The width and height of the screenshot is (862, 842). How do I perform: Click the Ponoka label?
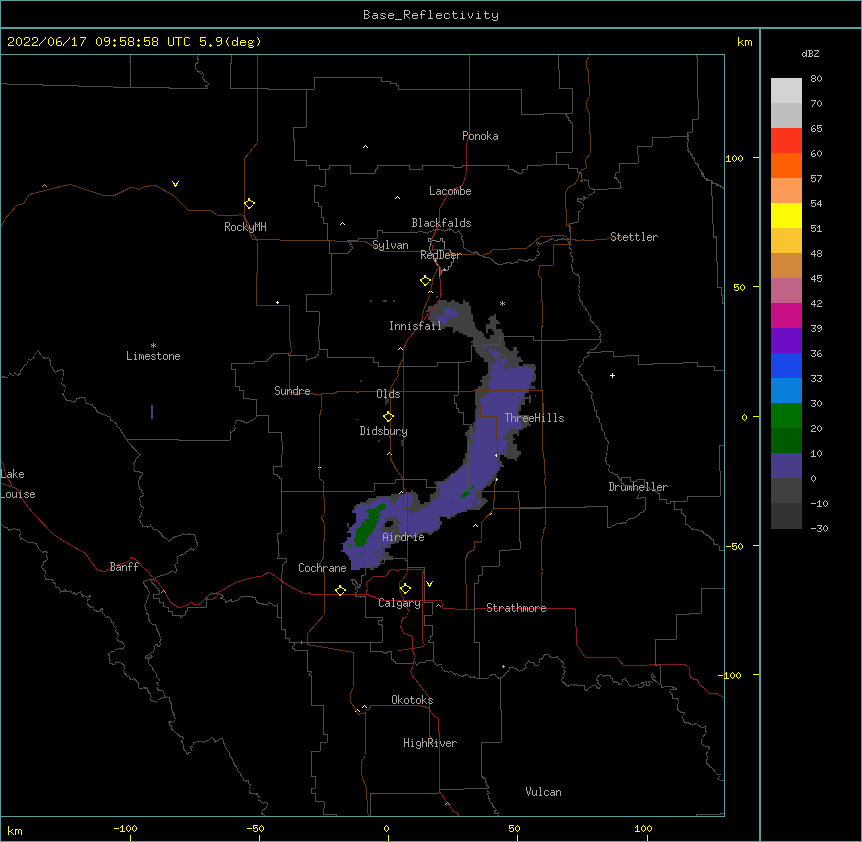pyautogui.click(x=480, y=136)
